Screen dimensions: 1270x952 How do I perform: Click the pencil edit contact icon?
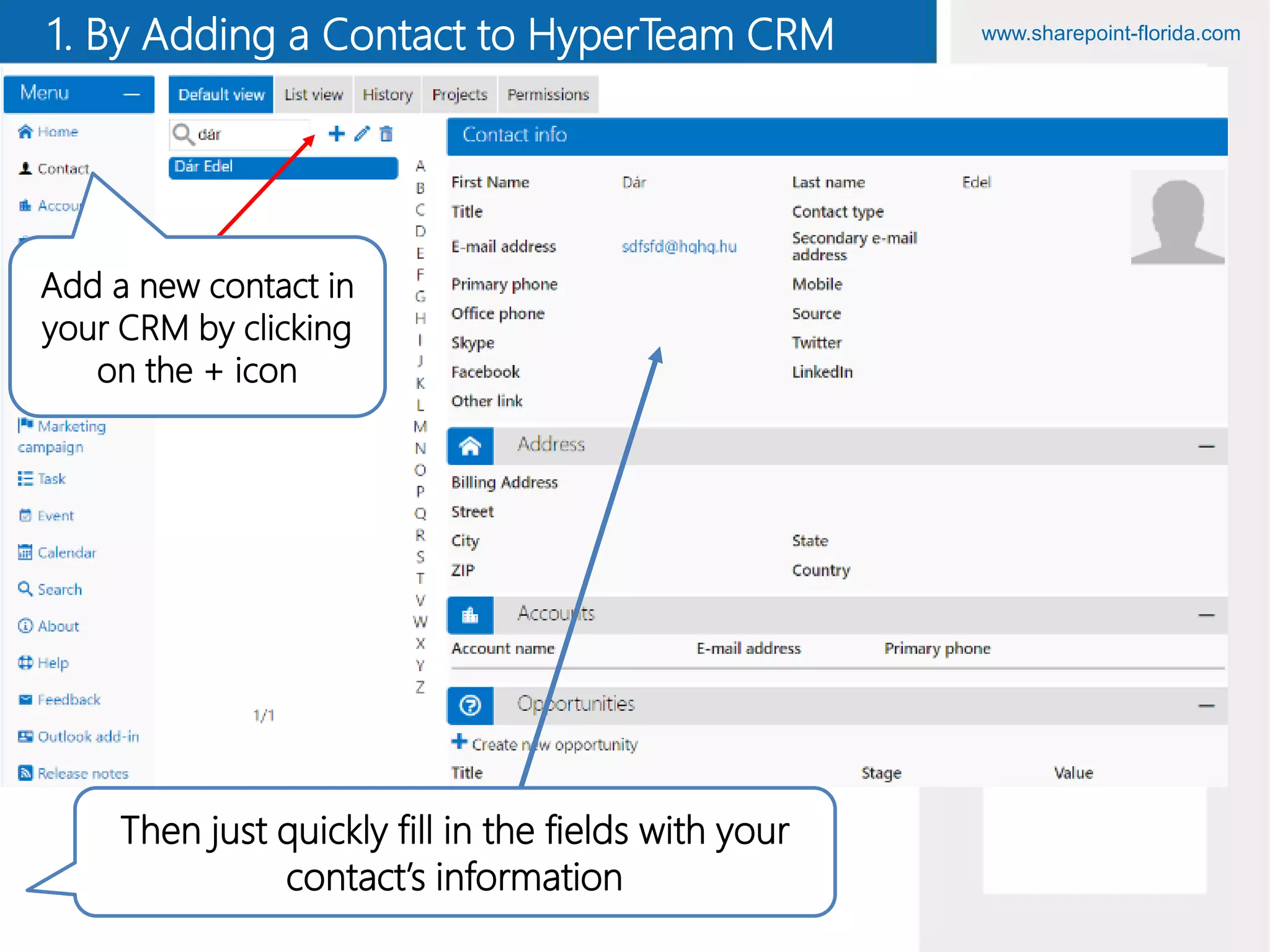pyautogui.click(x=362, y=134)
